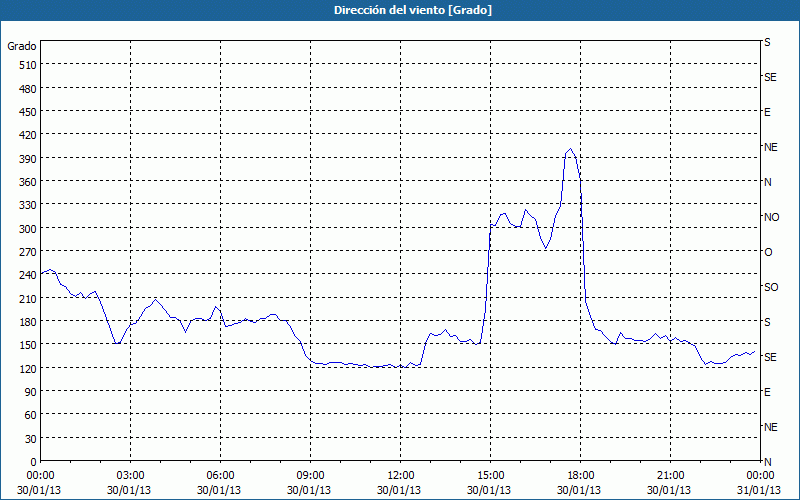The width and height of the screenshot is (800, 500).
Task: Select the 03:00 time axis label
Action: coord(131,476)
